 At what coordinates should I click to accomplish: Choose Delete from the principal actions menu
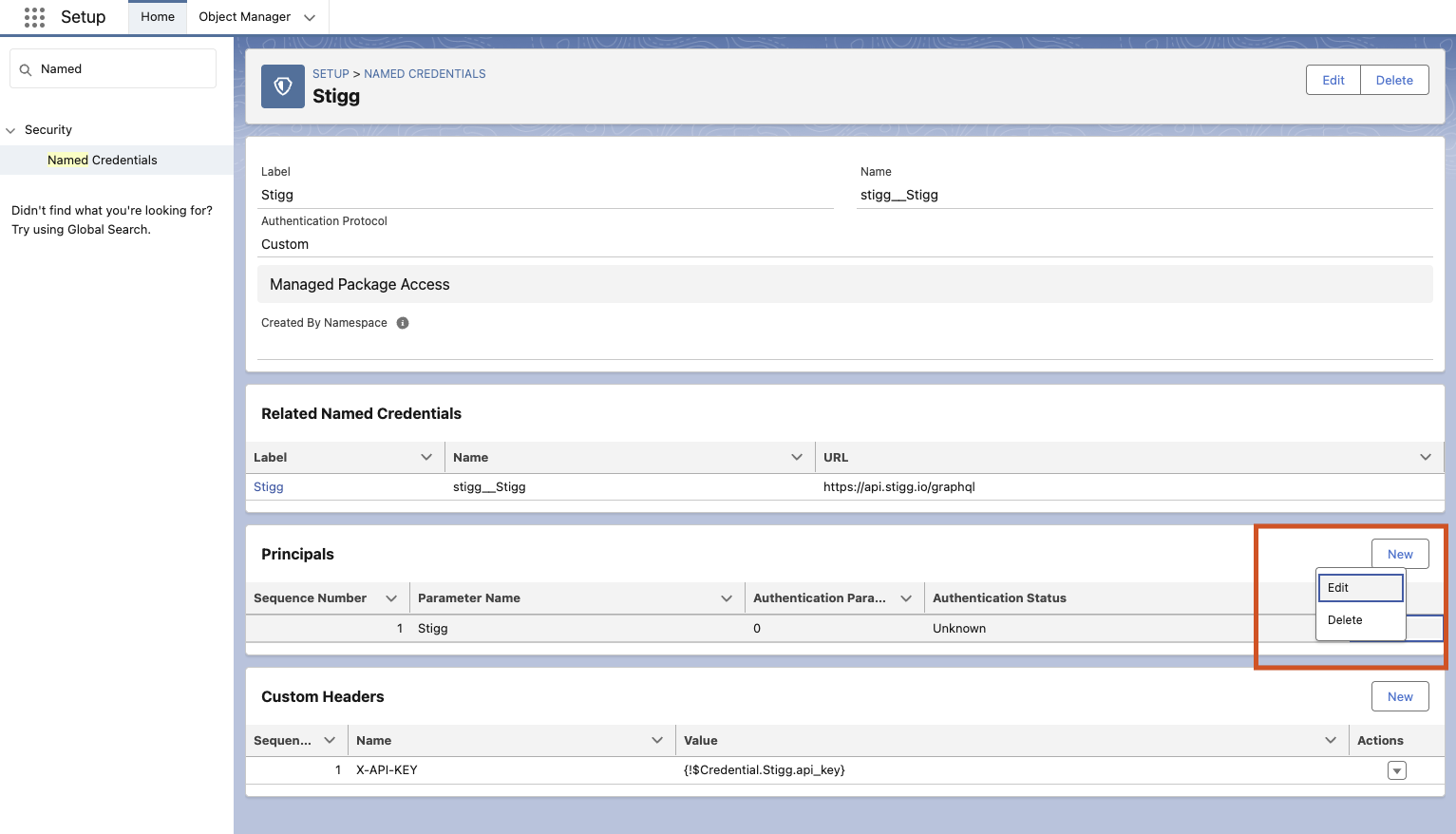tap(1360, 620)
